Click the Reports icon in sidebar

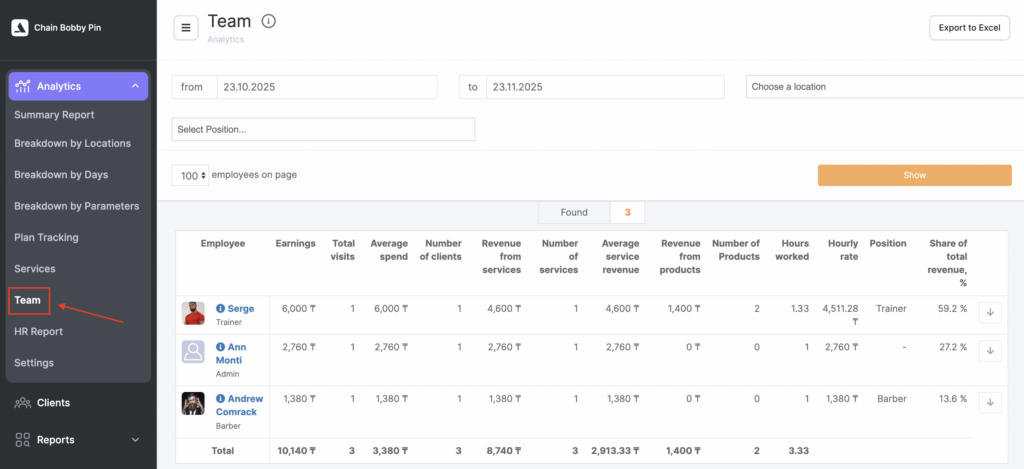tap(21, 439)
